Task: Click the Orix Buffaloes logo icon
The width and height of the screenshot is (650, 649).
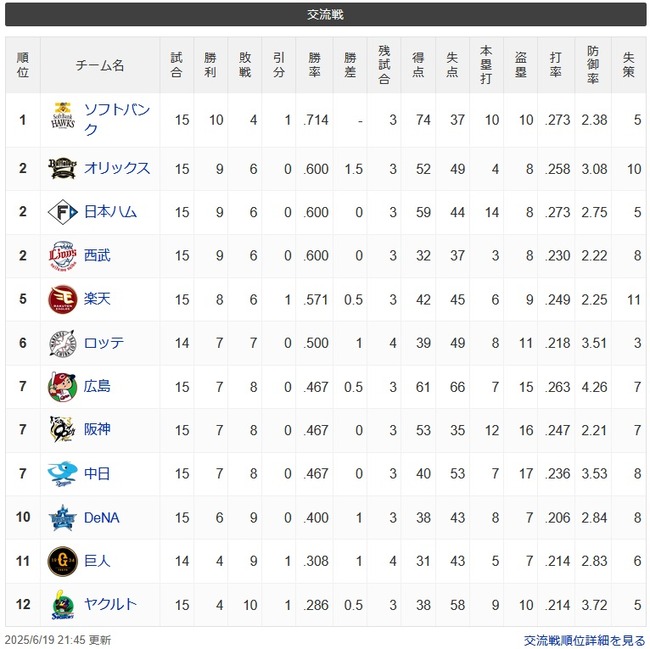Action: coord(62,169)
